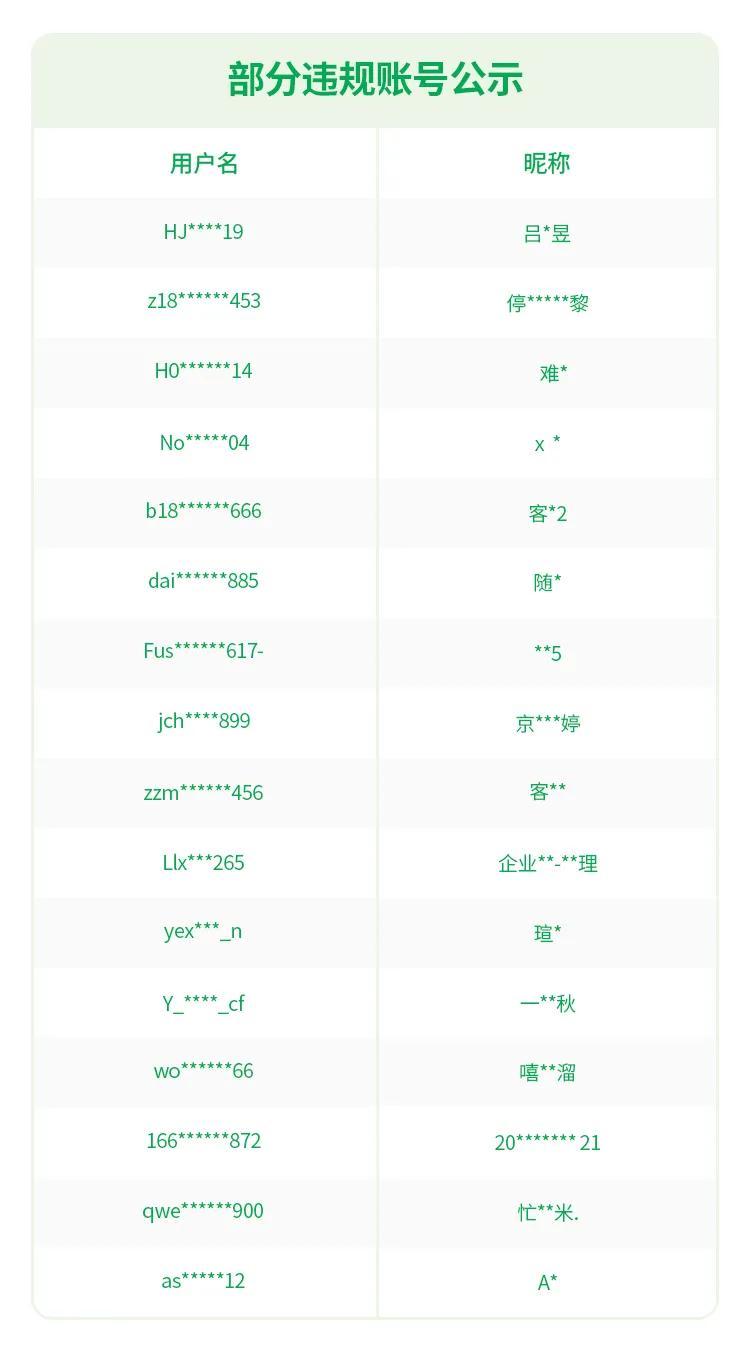The image size is (750, 1353).
Task: Select nickname 企业**-**理
Action: (x=547, y=863)
